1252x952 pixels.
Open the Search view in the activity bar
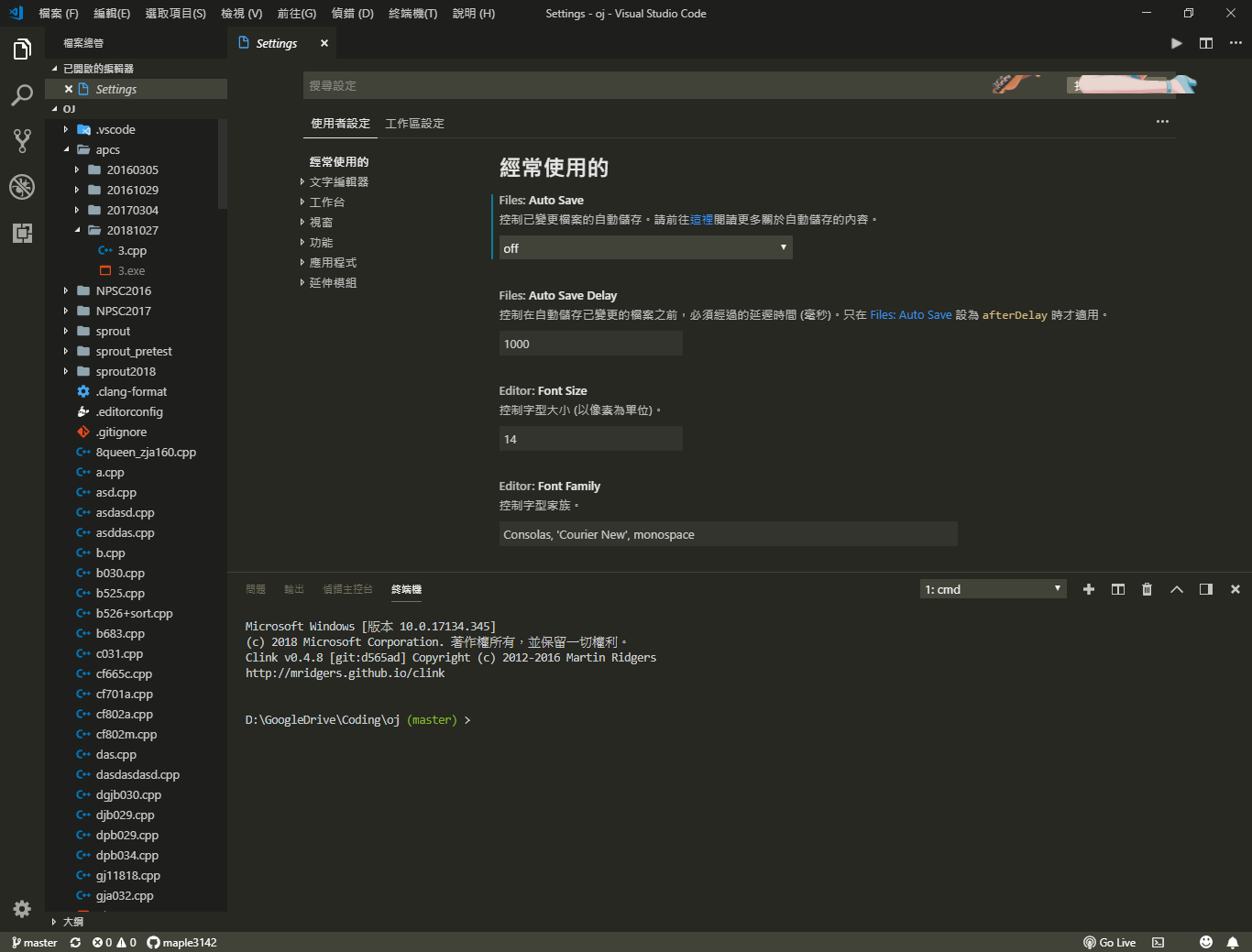click(x=22, y=94)
